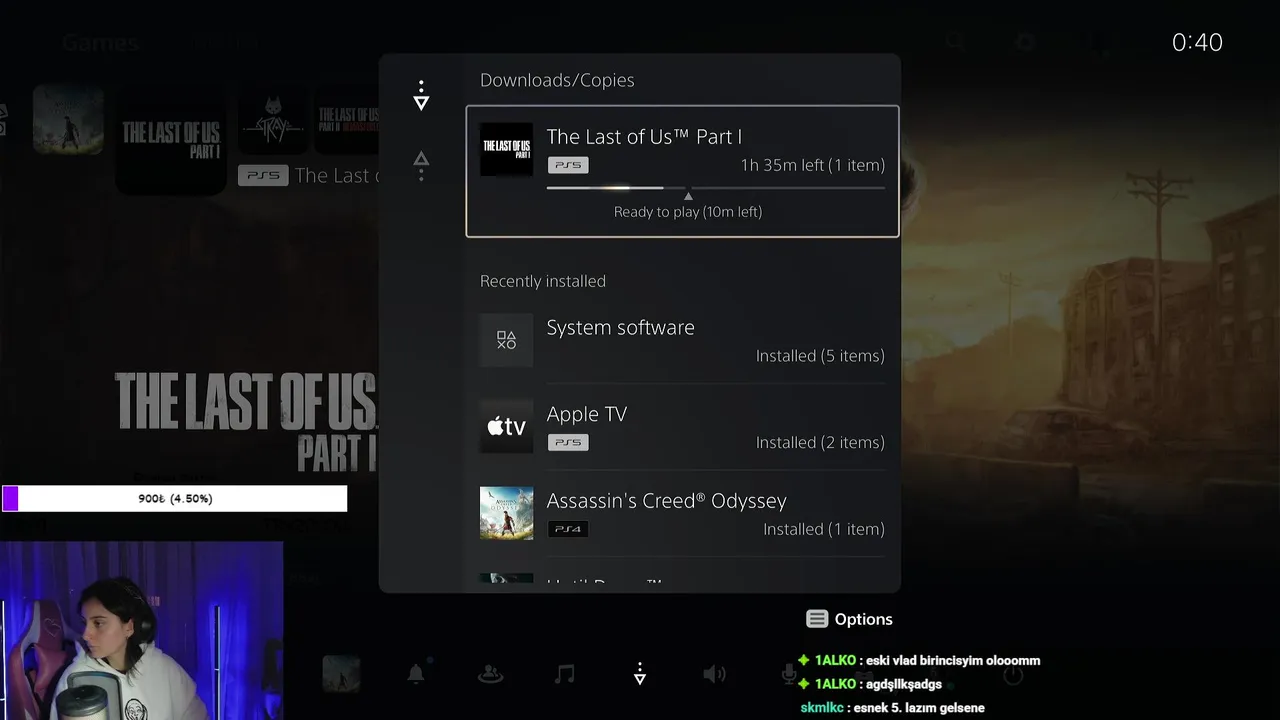Select Assassin's Creed Odyssey entry

coord(682,514)
